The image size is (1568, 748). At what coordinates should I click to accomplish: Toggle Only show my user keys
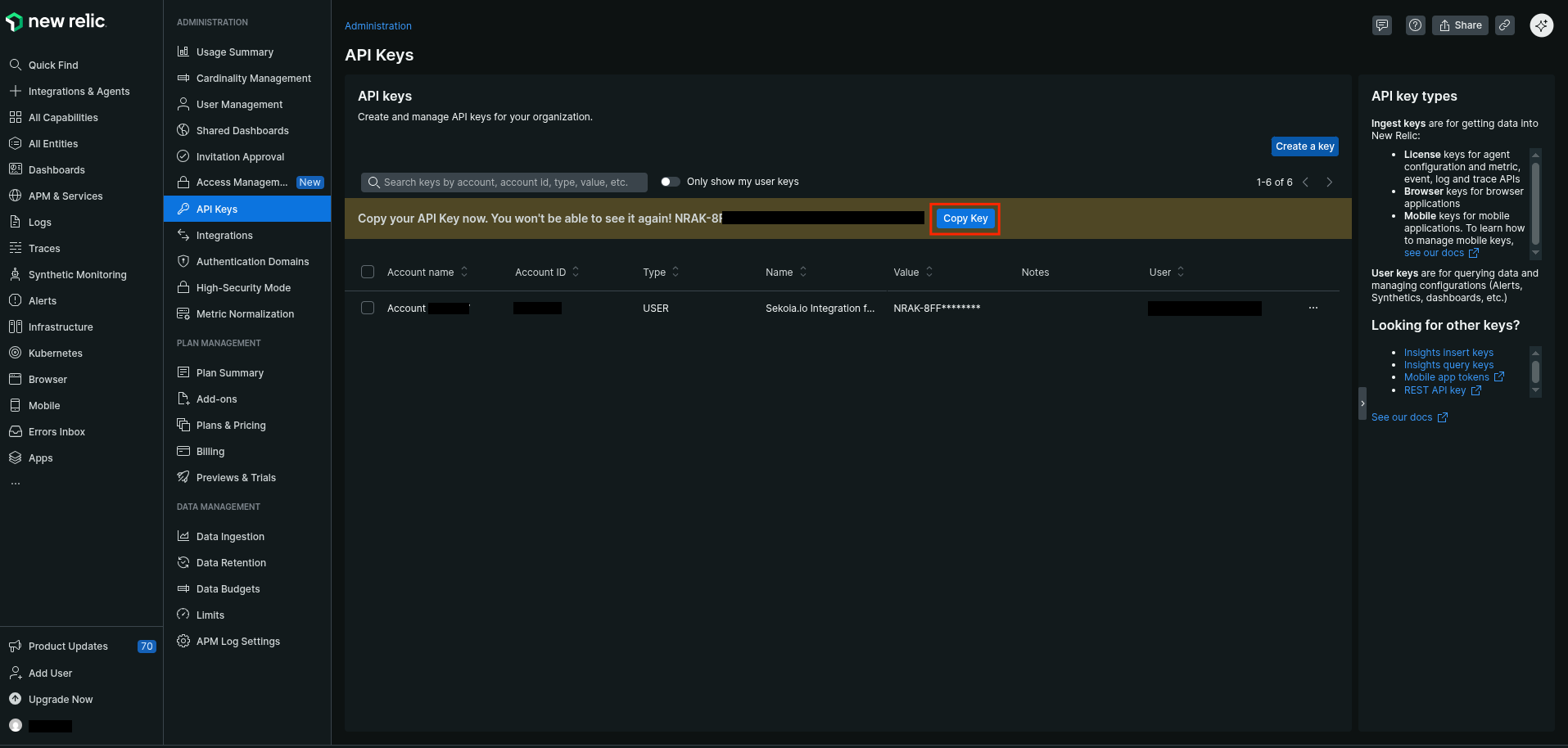tap(670, 182)
